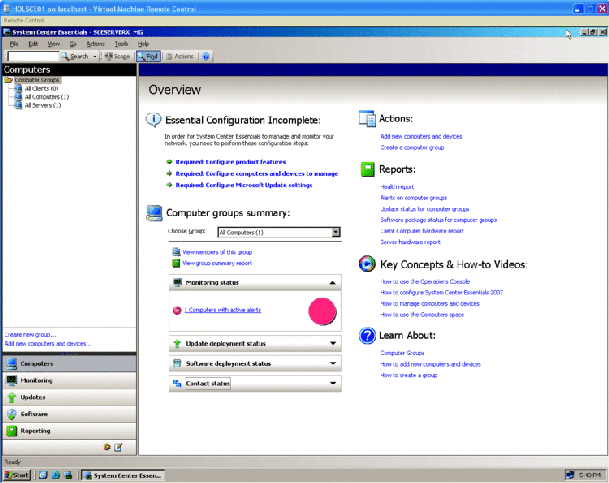Click Computers with active alerts link

tap(223, 310)
